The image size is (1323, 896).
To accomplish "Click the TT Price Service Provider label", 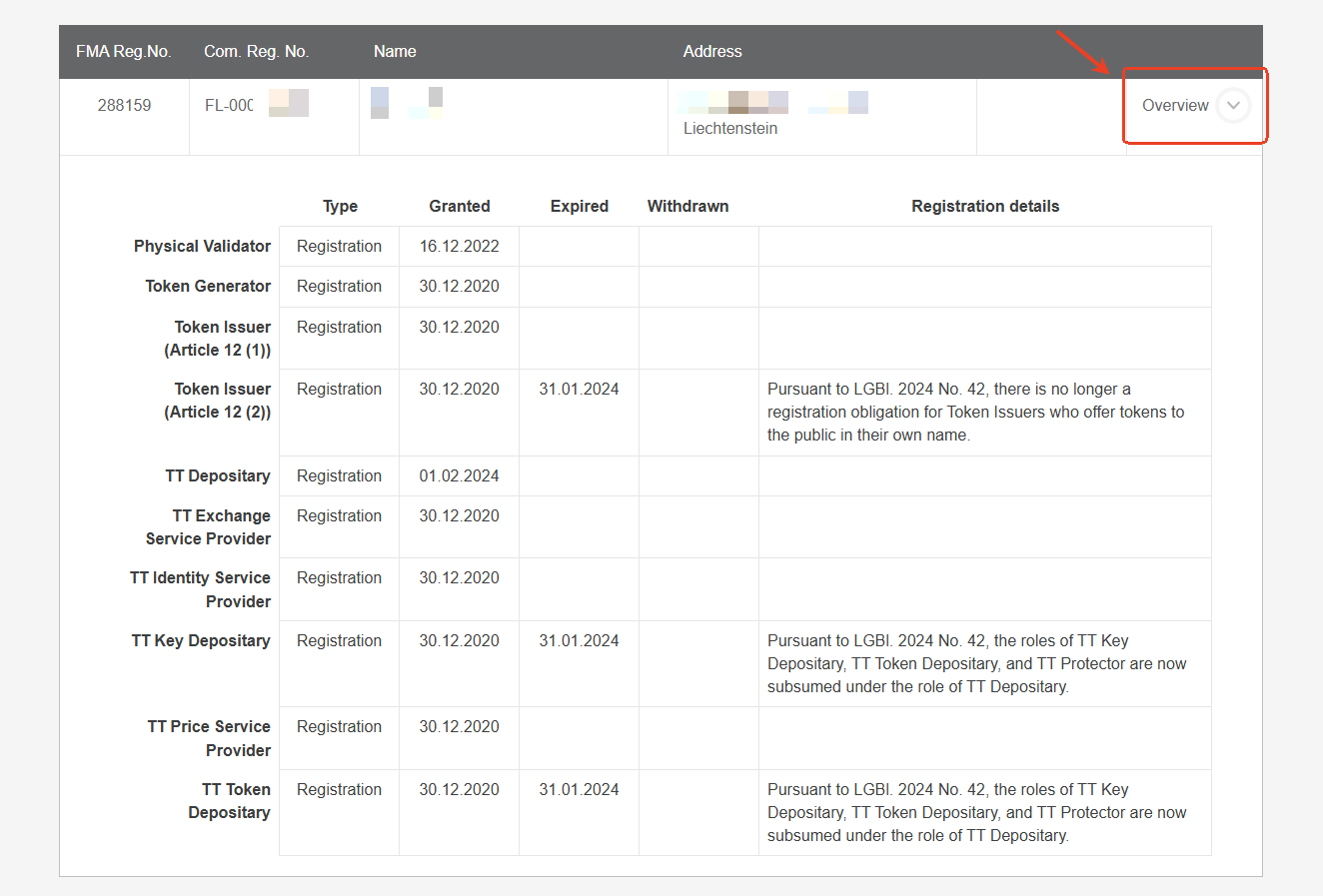I will click(209, 738).
